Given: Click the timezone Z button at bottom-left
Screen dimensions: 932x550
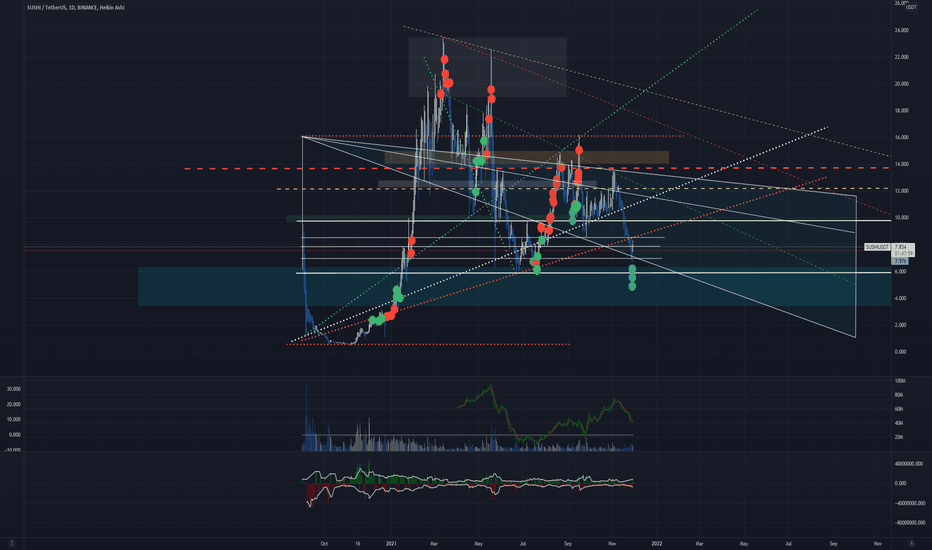Looking at the screenshot, I should tap(11, 543).
